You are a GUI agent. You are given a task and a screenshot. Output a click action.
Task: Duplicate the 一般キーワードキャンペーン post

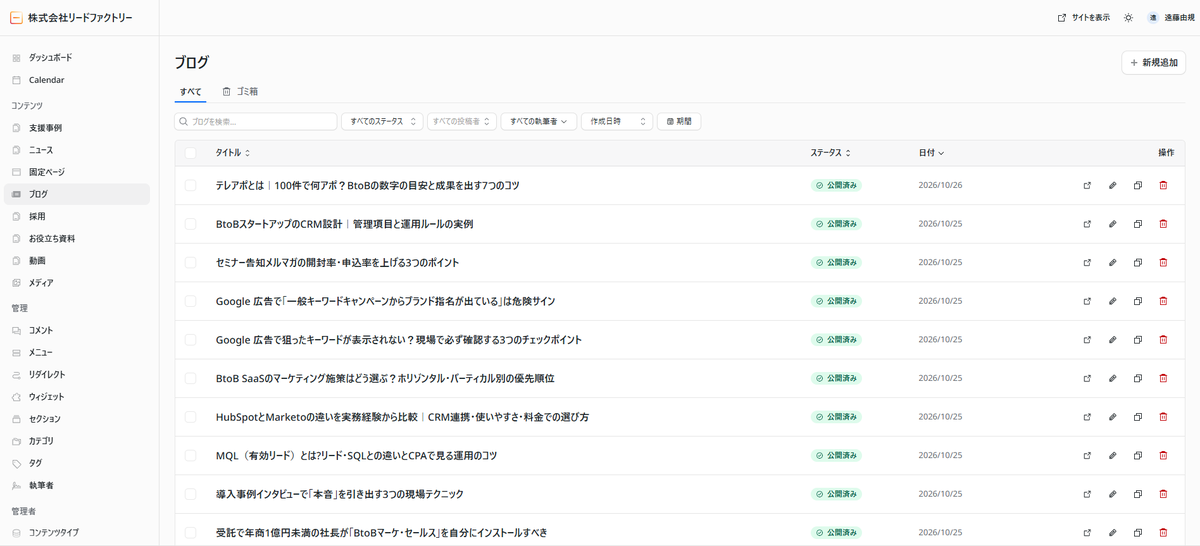click(x=1138, y=301)
